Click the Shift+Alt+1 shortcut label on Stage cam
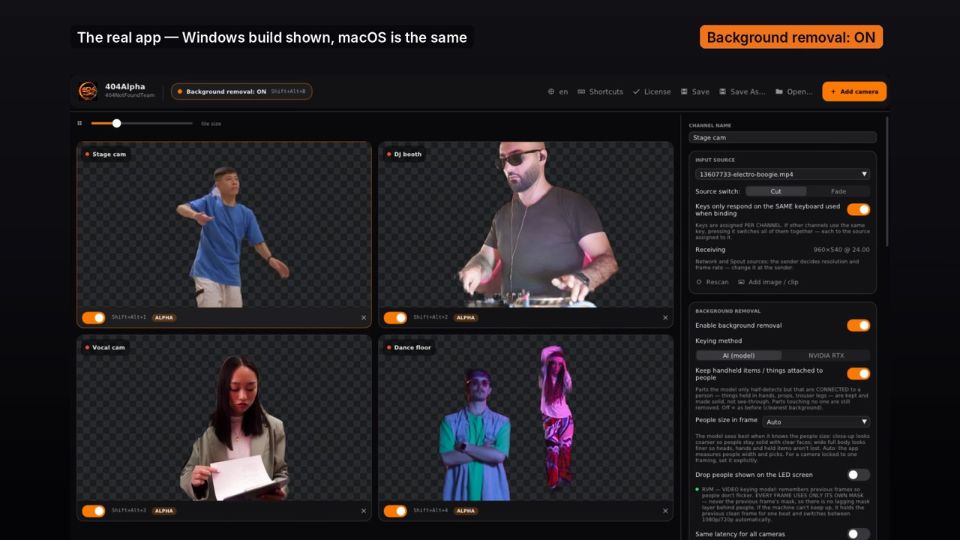960x540 pixels. 129,317
